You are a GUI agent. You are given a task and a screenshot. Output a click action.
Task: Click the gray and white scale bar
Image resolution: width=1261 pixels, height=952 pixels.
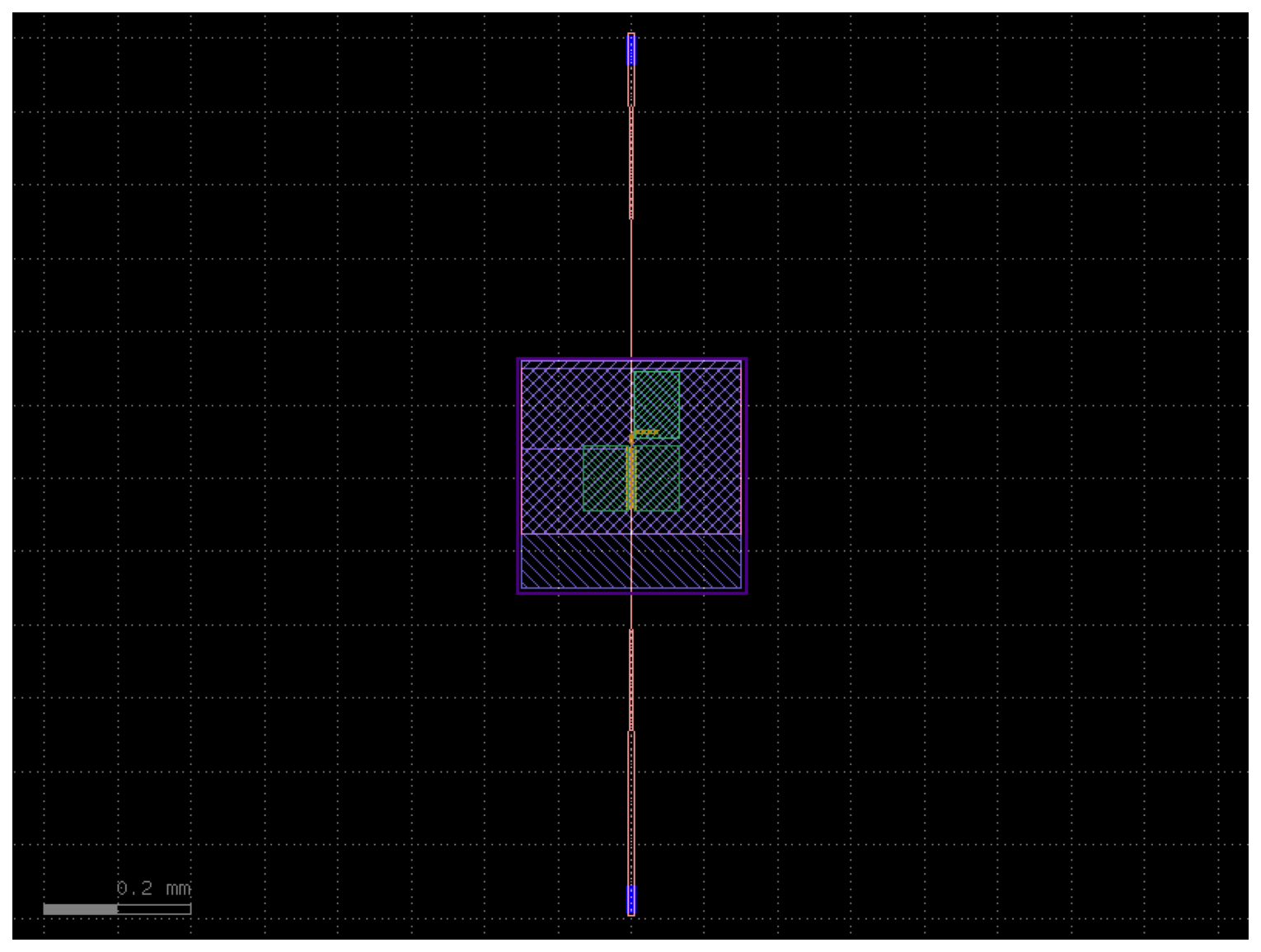point(117,909)
